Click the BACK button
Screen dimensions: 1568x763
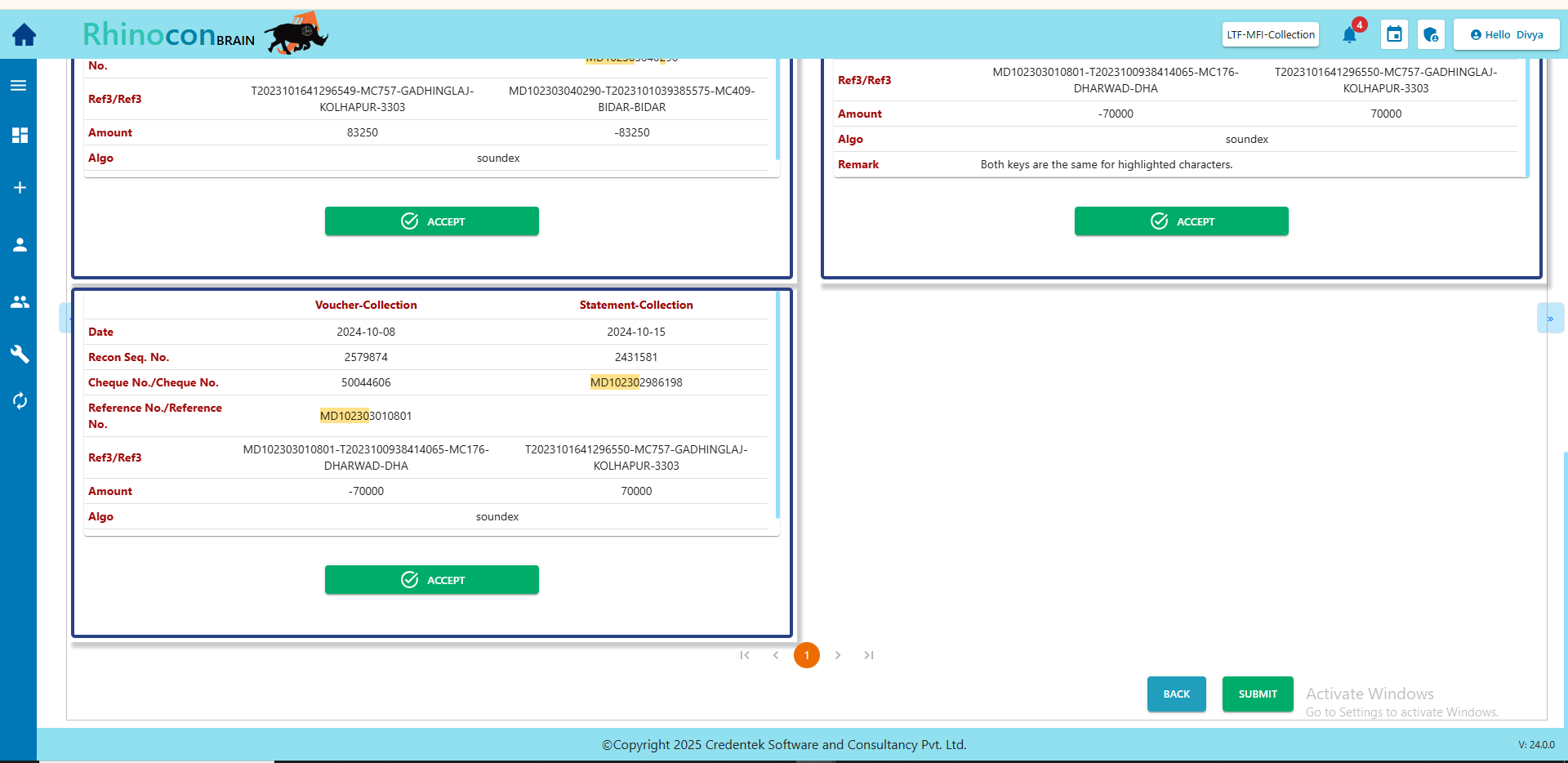1176,694
